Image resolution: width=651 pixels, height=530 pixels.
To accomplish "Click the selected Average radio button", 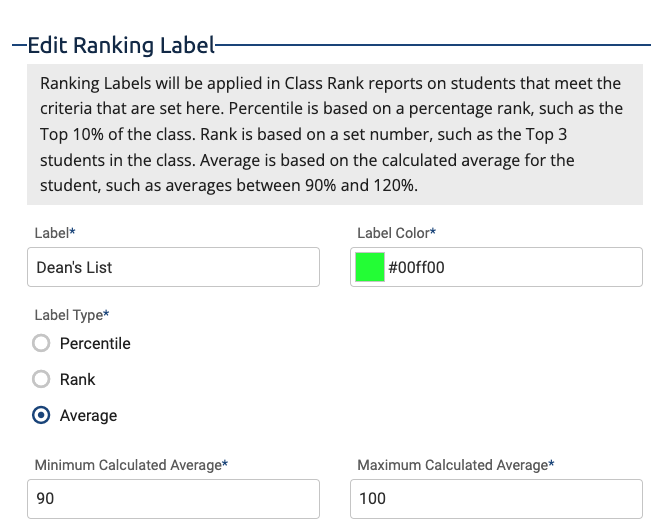I will [x=41, y=415].
